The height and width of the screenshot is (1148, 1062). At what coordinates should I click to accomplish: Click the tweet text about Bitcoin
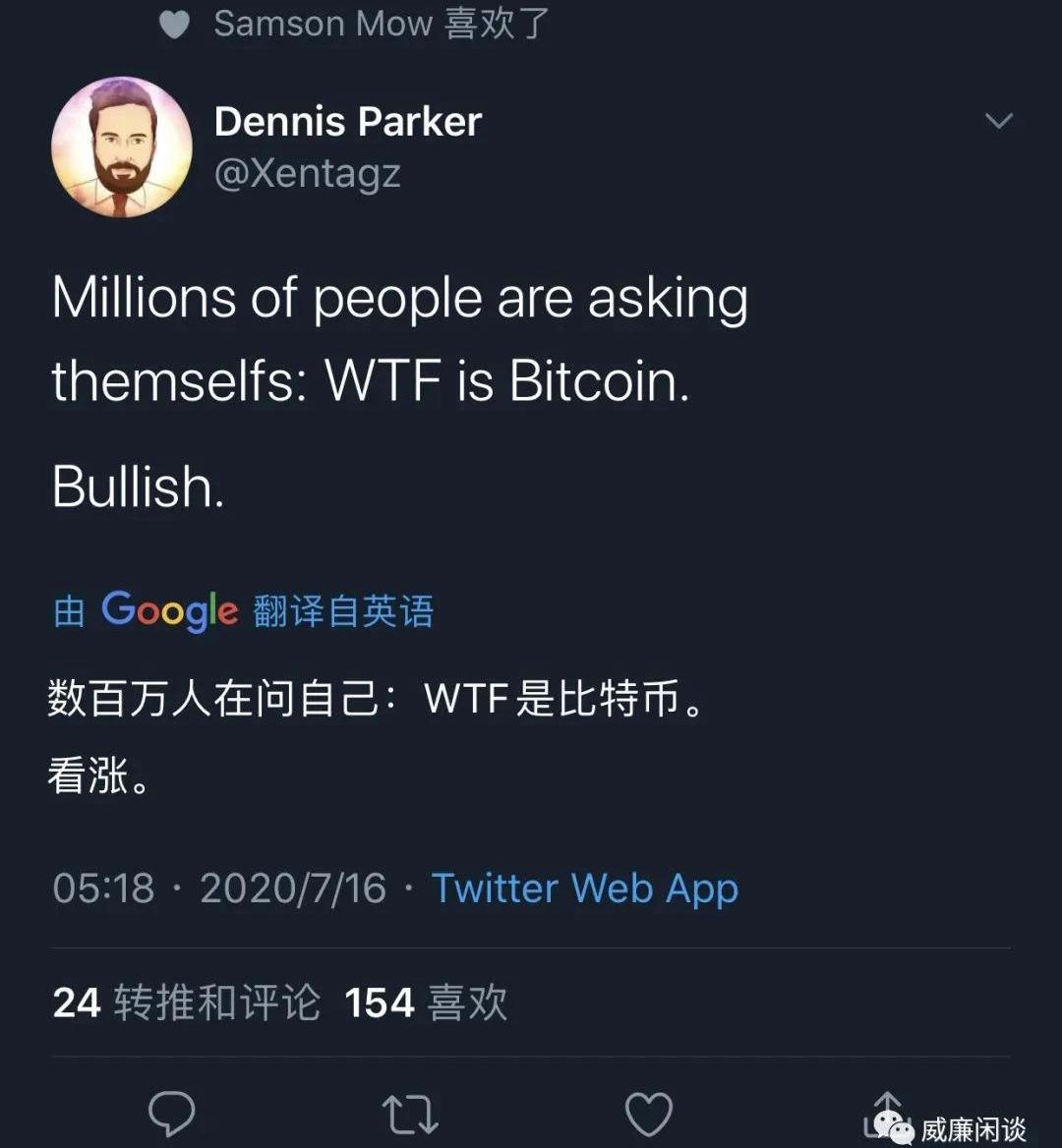[x=400, y=340]
